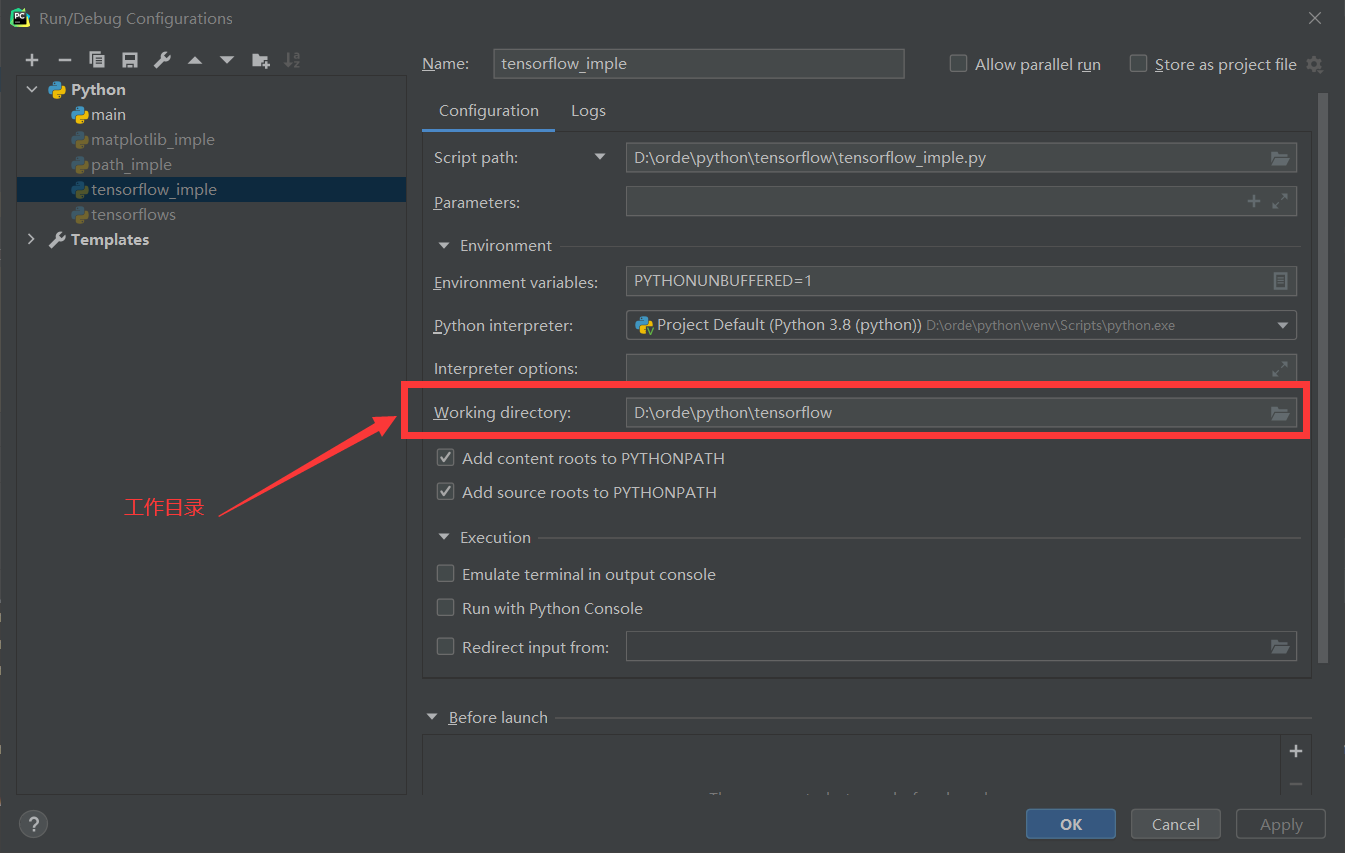Viewport: 1345px width, 853px height.
Task: Sort configurations alphabetically
Action: [x=292, y=60]
